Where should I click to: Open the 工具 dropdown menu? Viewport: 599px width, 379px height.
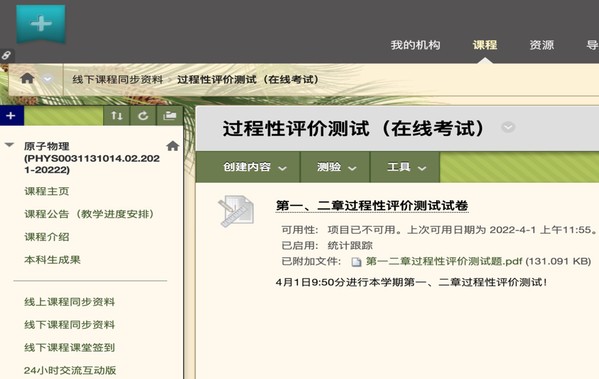[x=406, y=167]
